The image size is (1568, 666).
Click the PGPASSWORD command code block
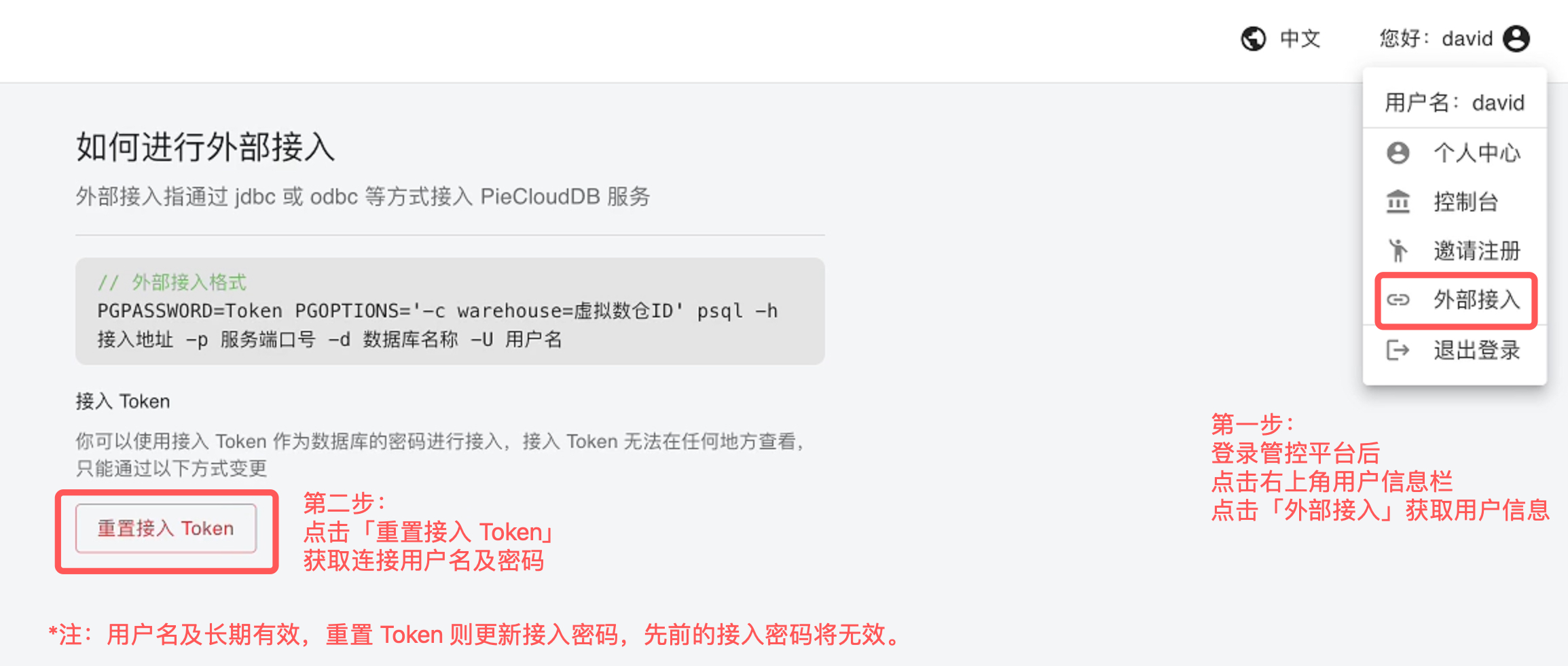click(450, 311)
